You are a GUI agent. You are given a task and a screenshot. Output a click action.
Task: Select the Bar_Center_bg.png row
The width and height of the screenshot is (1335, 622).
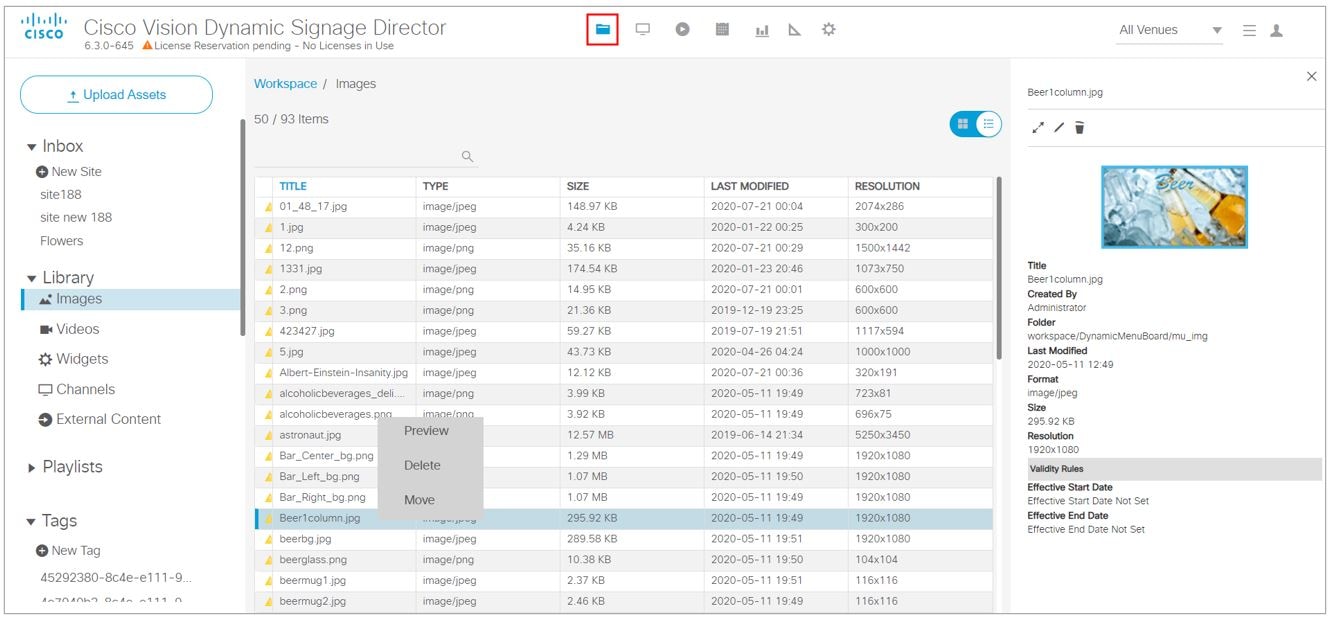tap(624, 456)
